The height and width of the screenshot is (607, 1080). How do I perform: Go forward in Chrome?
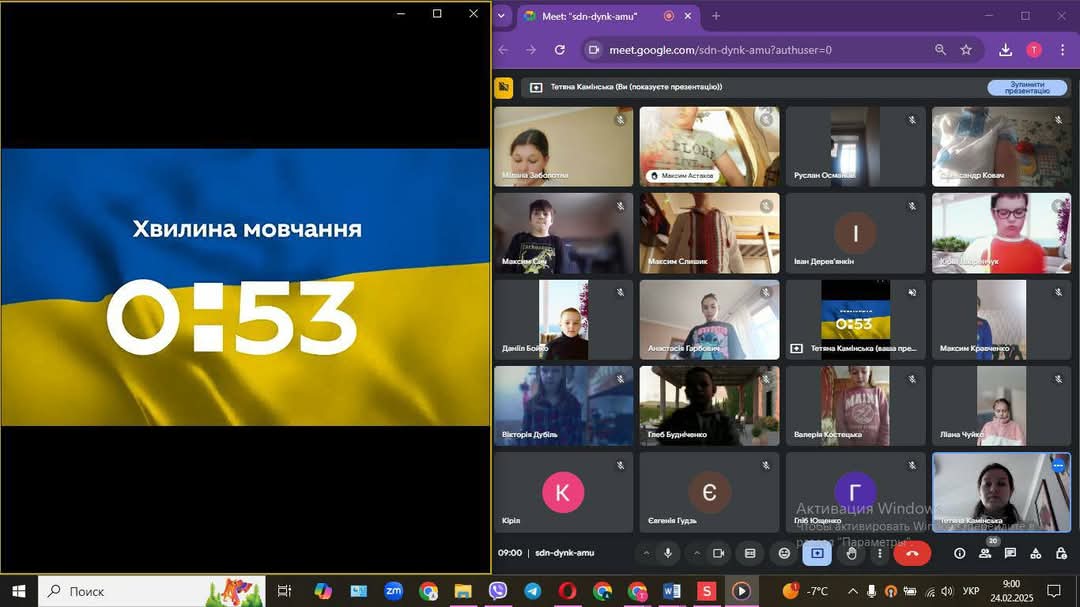(x=531, y=50)
